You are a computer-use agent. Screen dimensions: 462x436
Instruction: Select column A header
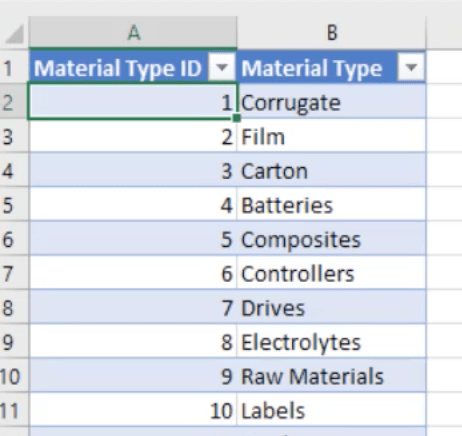pyautogui.click(x=133, y=33)
